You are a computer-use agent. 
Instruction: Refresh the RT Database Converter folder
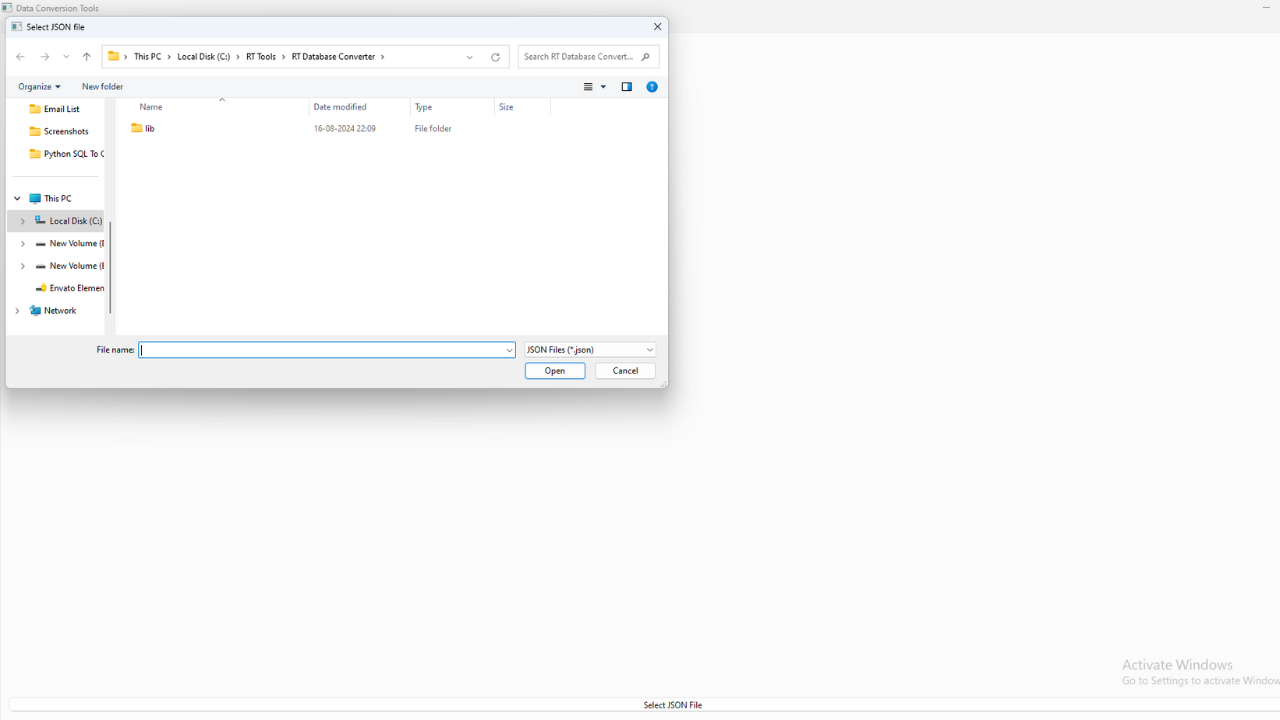(495, 57)
